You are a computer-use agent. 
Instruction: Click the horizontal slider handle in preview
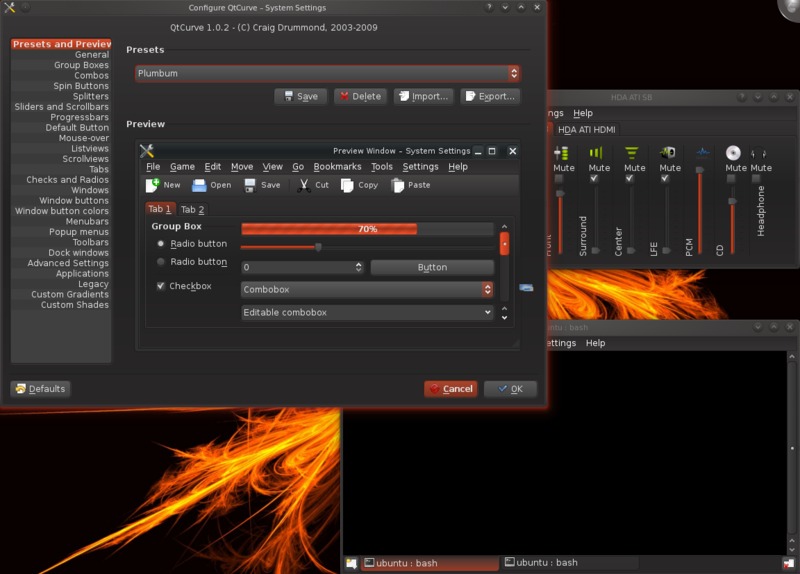[x=318, y=247]
